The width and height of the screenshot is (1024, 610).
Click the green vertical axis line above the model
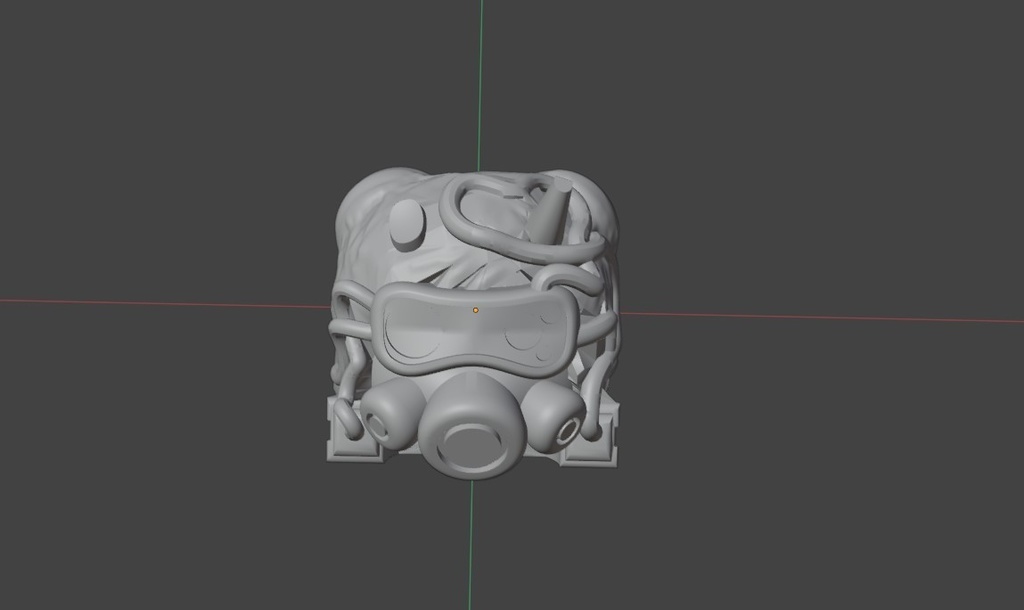pyautogui.click(x=479, y=80)
